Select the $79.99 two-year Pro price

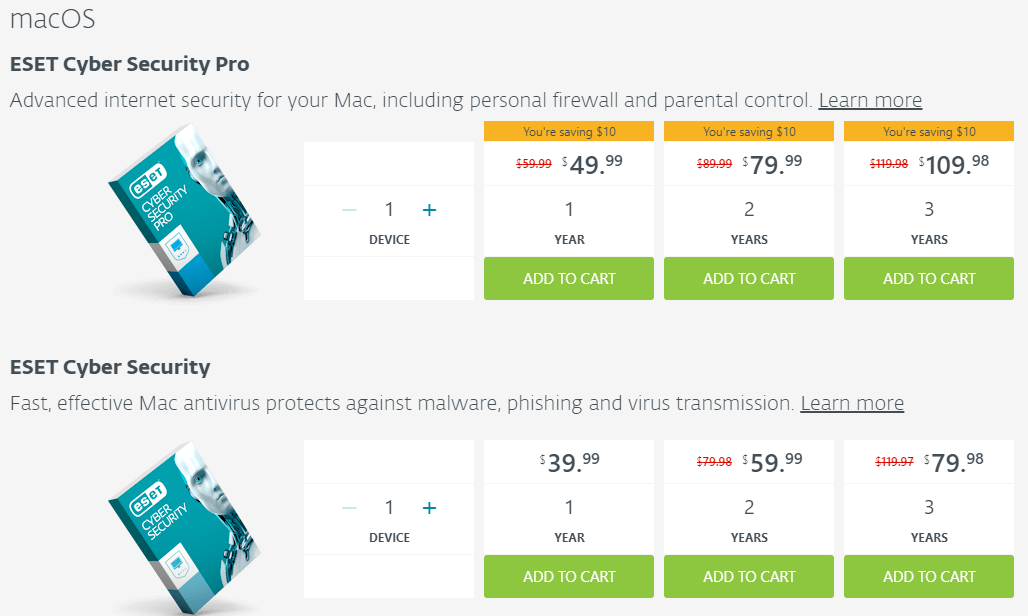[x=772, y=164]
